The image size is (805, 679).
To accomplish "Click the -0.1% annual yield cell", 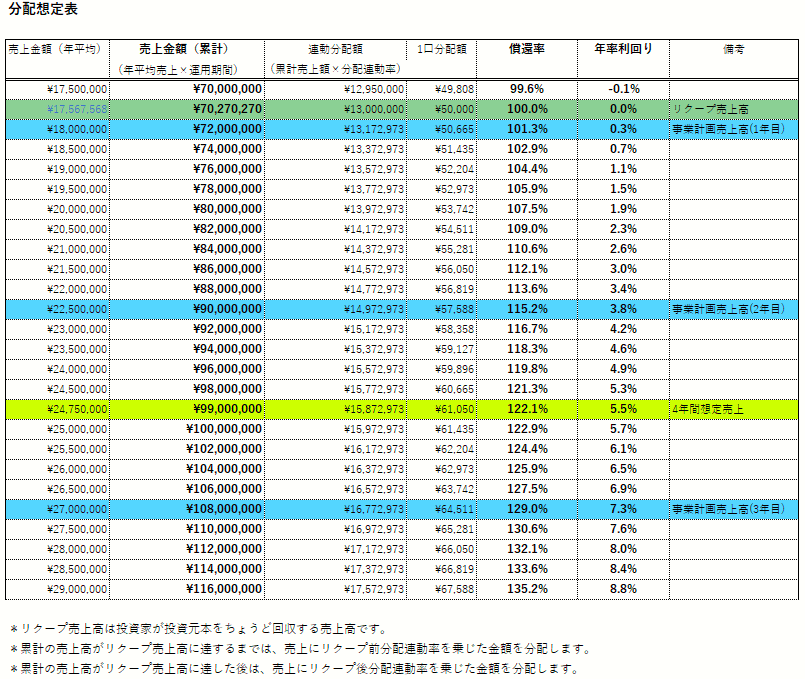I will (623, 89).
